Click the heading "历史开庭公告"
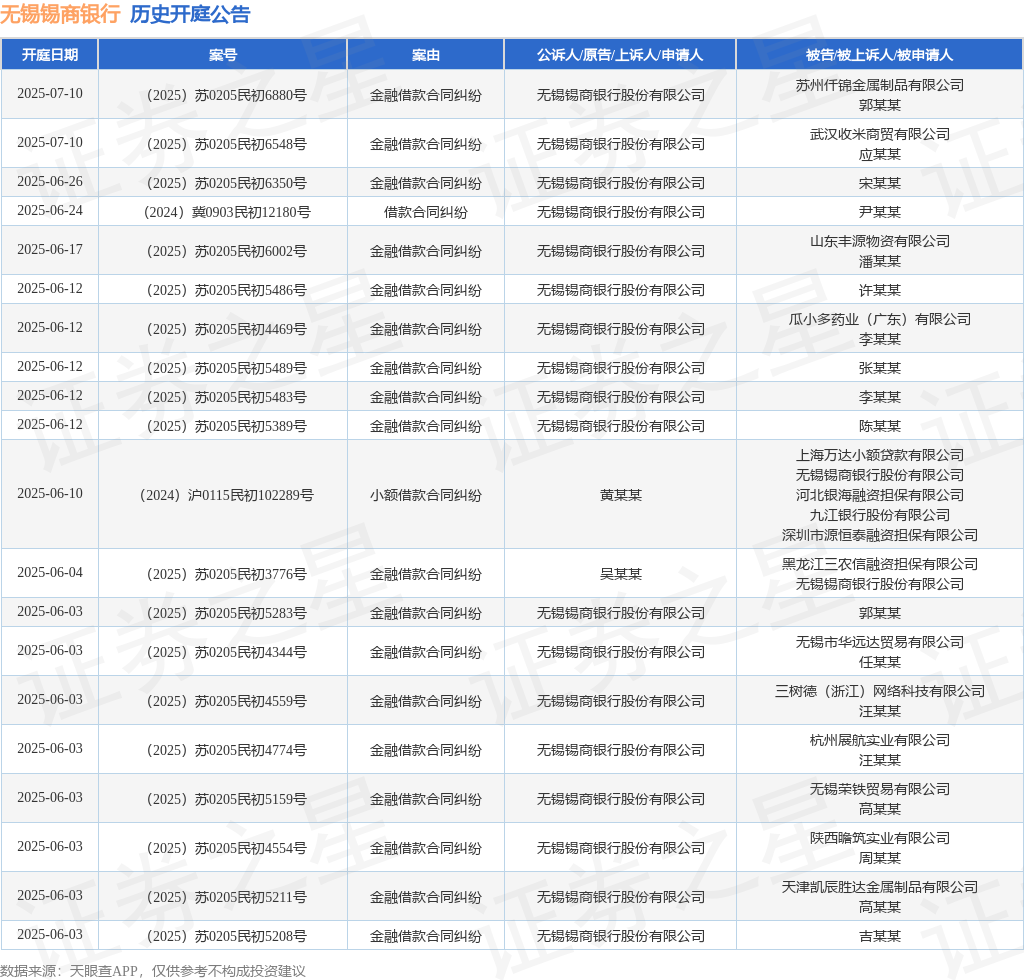Image resolution: width=1024 pixels, height=980 pixels. coord(190,14)
